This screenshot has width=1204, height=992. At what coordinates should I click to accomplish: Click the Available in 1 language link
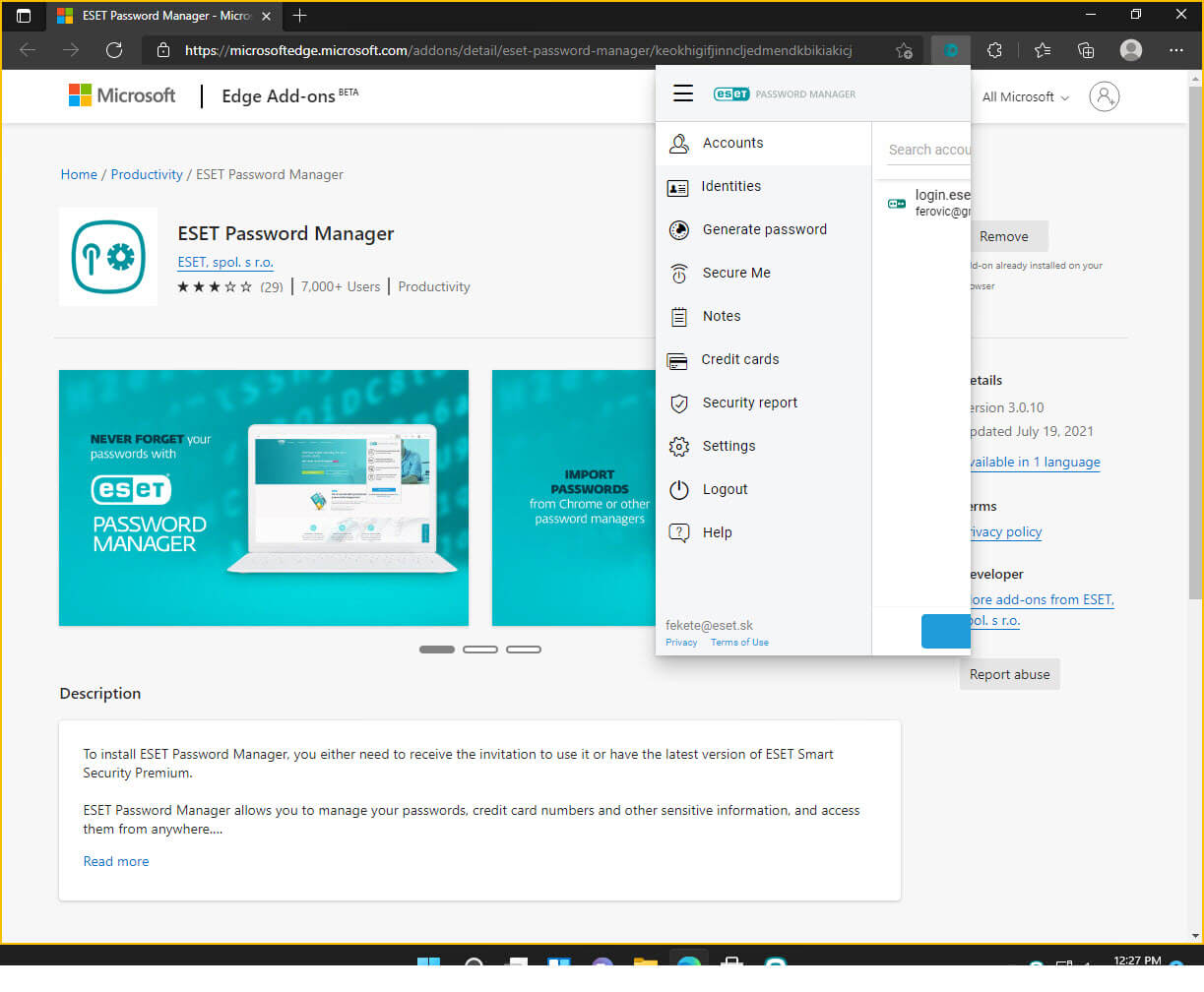1036,463
